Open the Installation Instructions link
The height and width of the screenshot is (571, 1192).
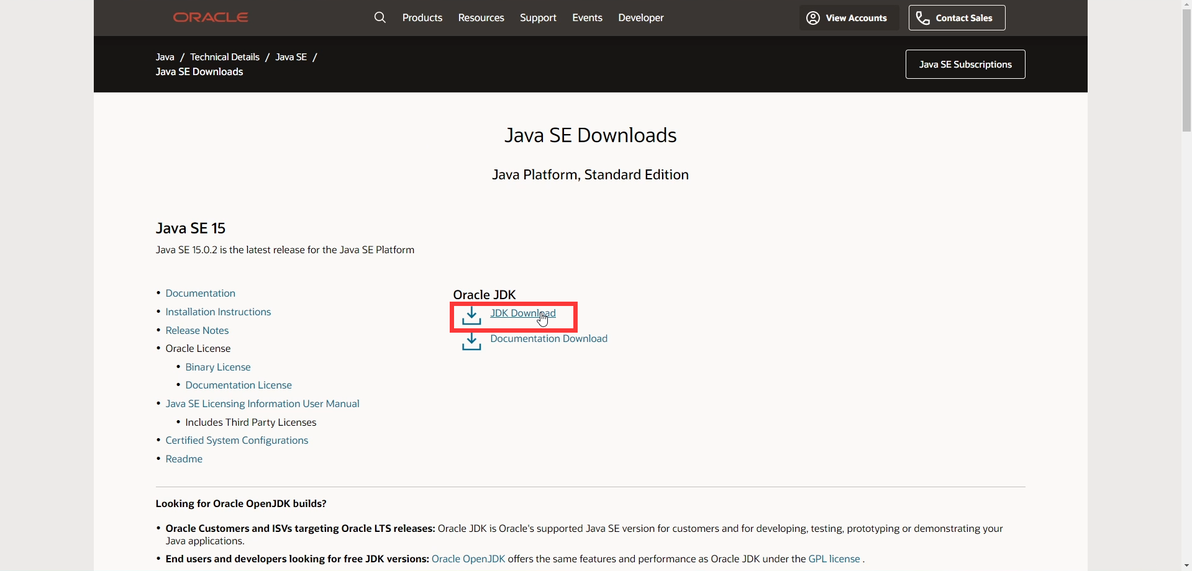tap(218, 312)
